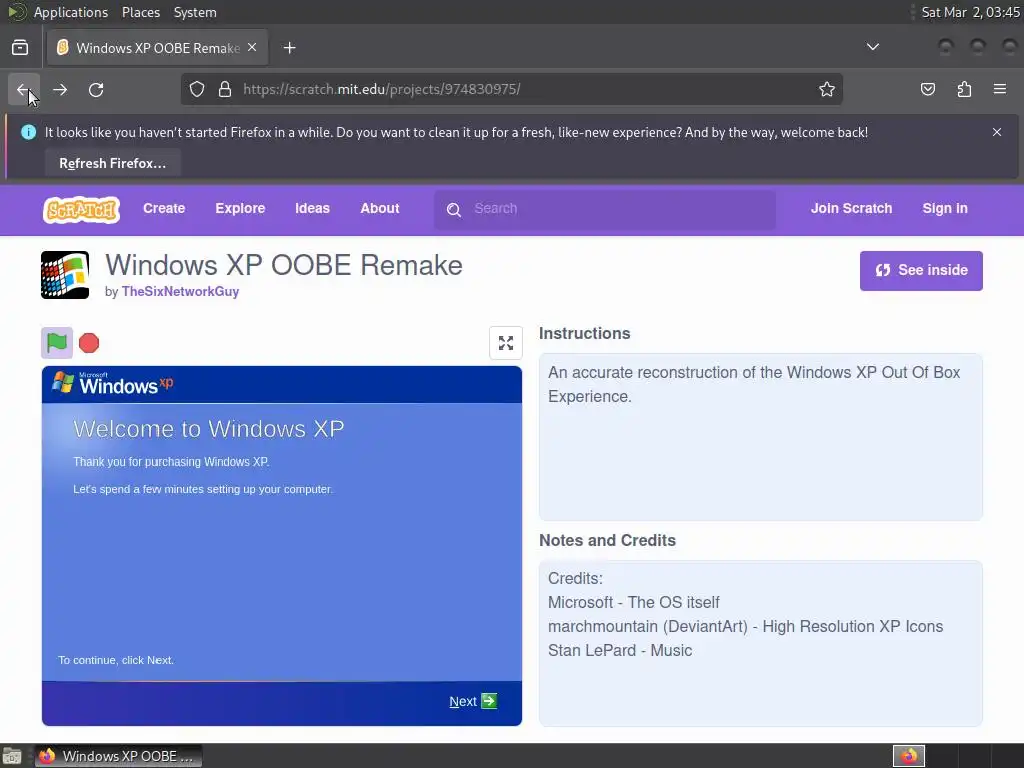Click Windows XP OOBE taskbar window button

[x=118, y=756]
